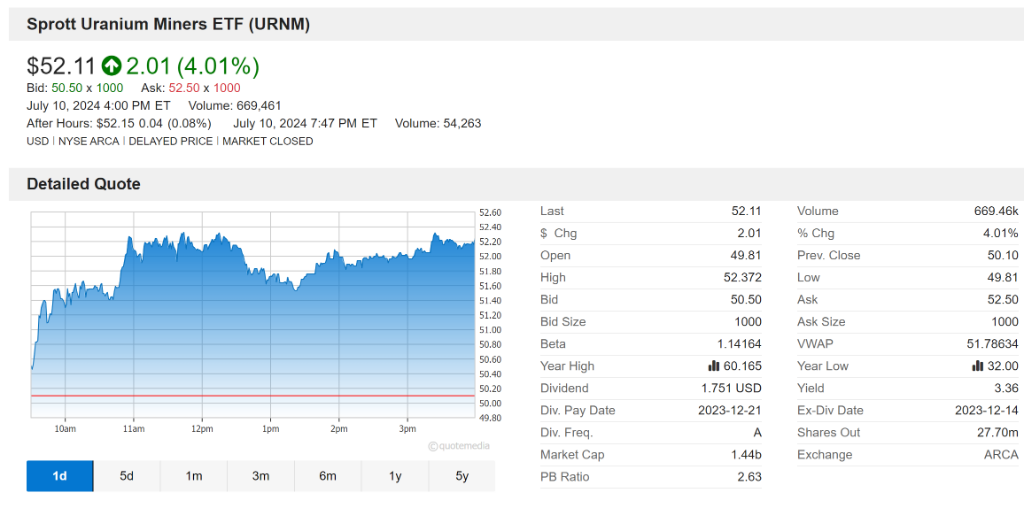Click the VWAP value 51.78634
This screenshot has height=505, width=1024.
tap(990, 344)
